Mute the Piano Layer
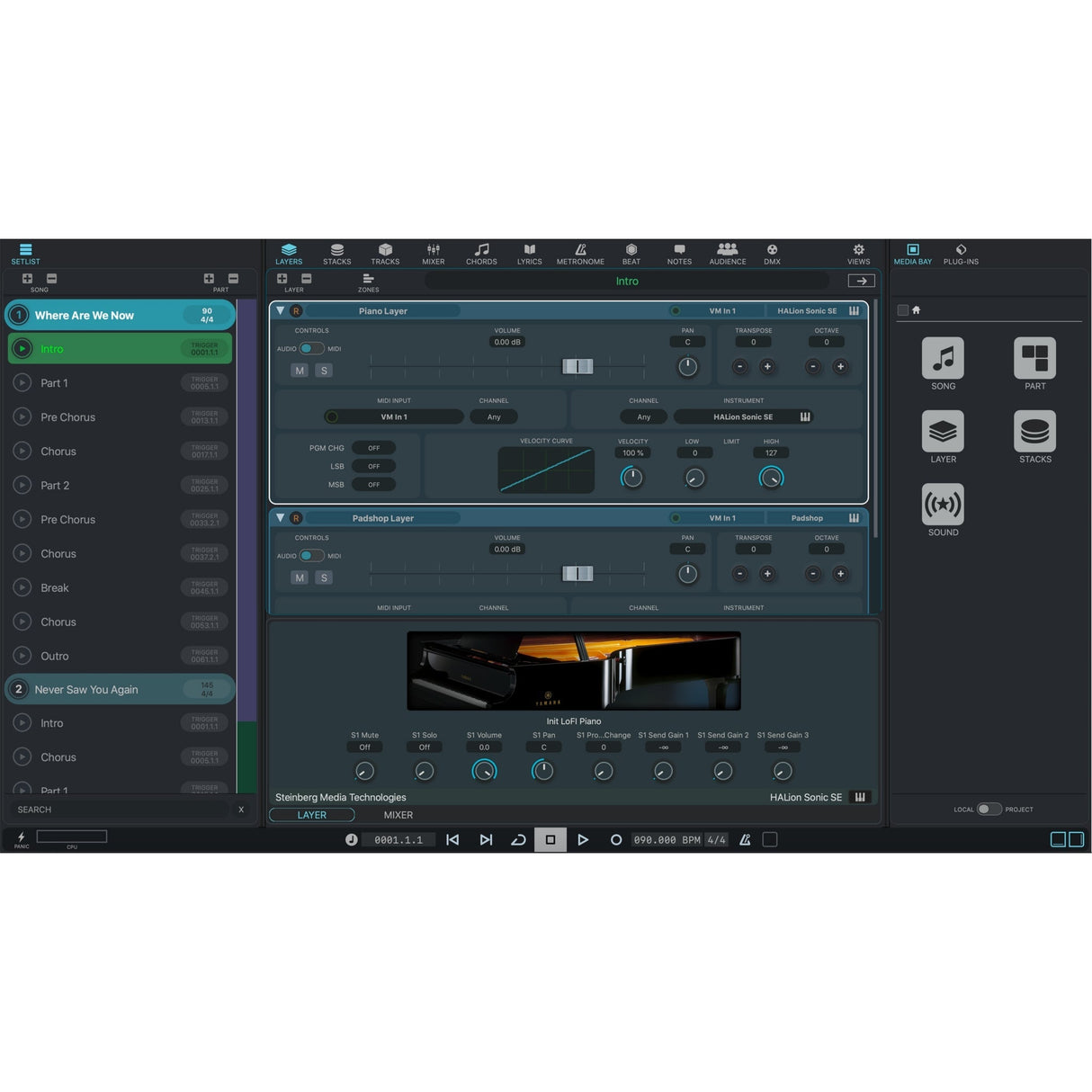Screen dimensions: 1092x1092 tap(300, 370)
